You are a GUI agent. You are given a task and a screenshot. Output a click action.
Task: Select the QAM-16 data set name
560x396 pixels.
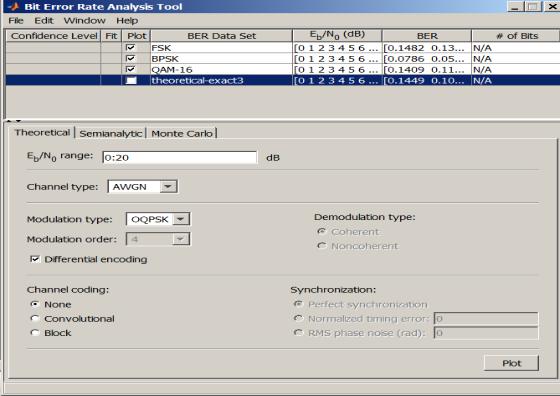click(172, 69)
